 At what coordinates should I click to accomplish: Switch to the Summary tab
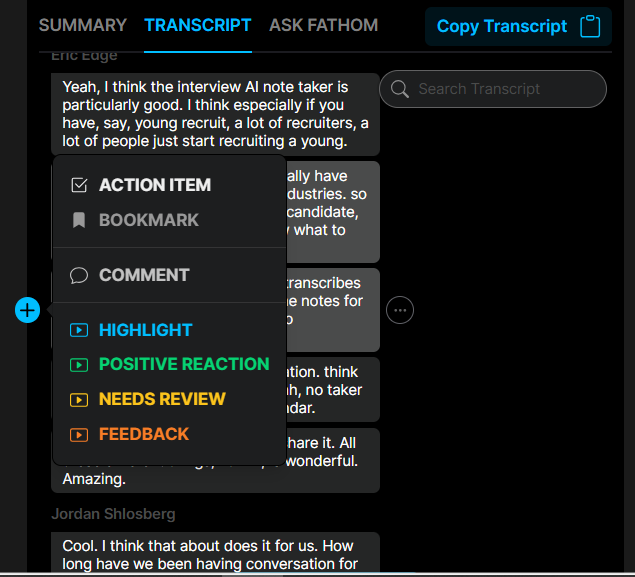pos(83,25)
